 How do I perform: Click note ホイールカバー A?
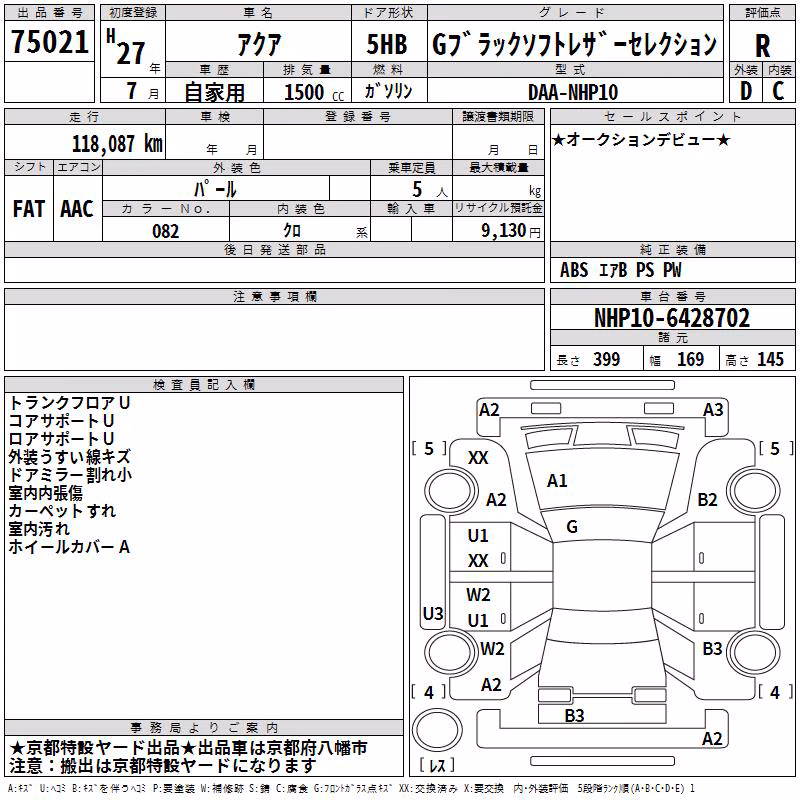coord(69,547)
